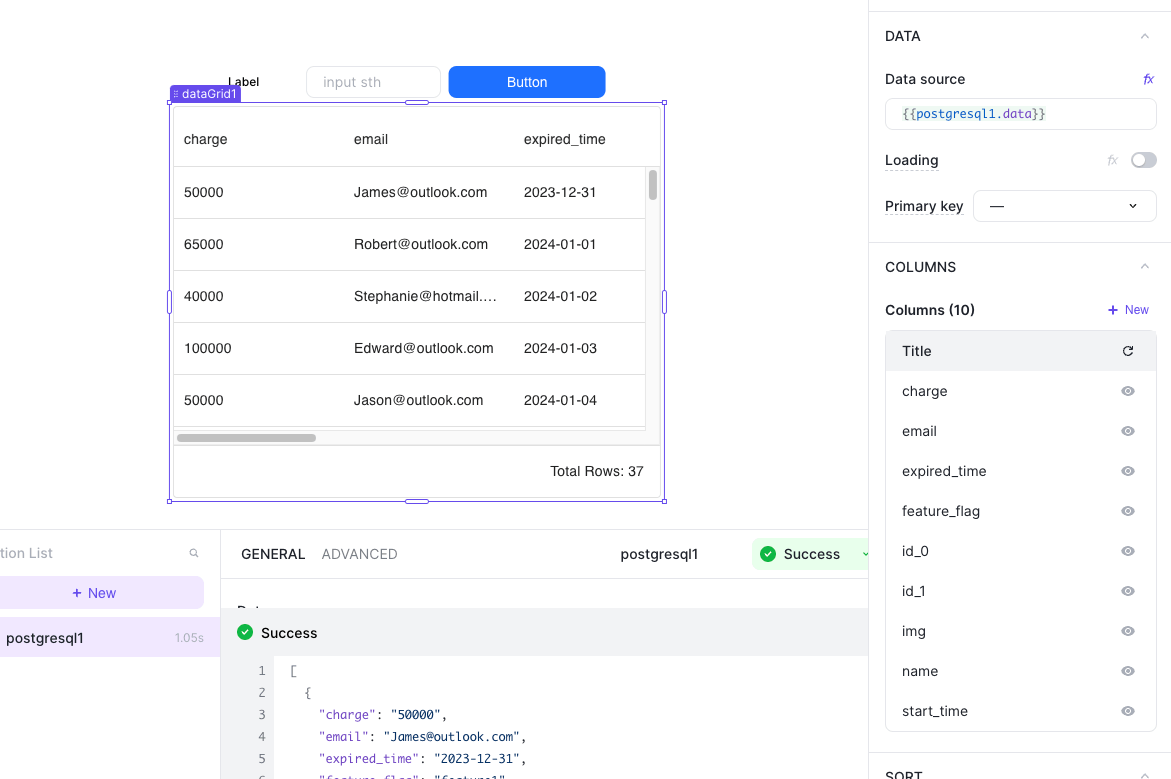Image resolution: width=1171 pixels, height=779 pixels.
Task: Click the Label text on canvas
Action: pyautogui.click(x=243, y=81)
